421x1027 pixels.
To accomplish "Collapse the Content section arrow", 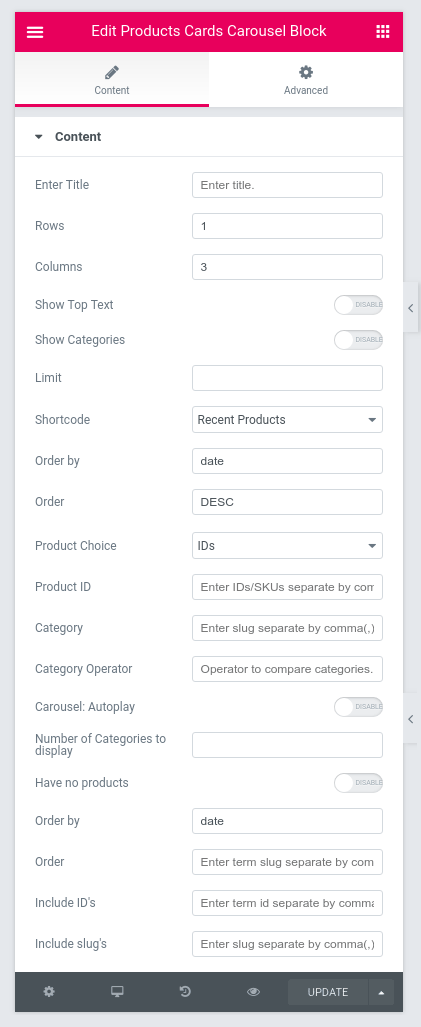I will pos(39,137).
